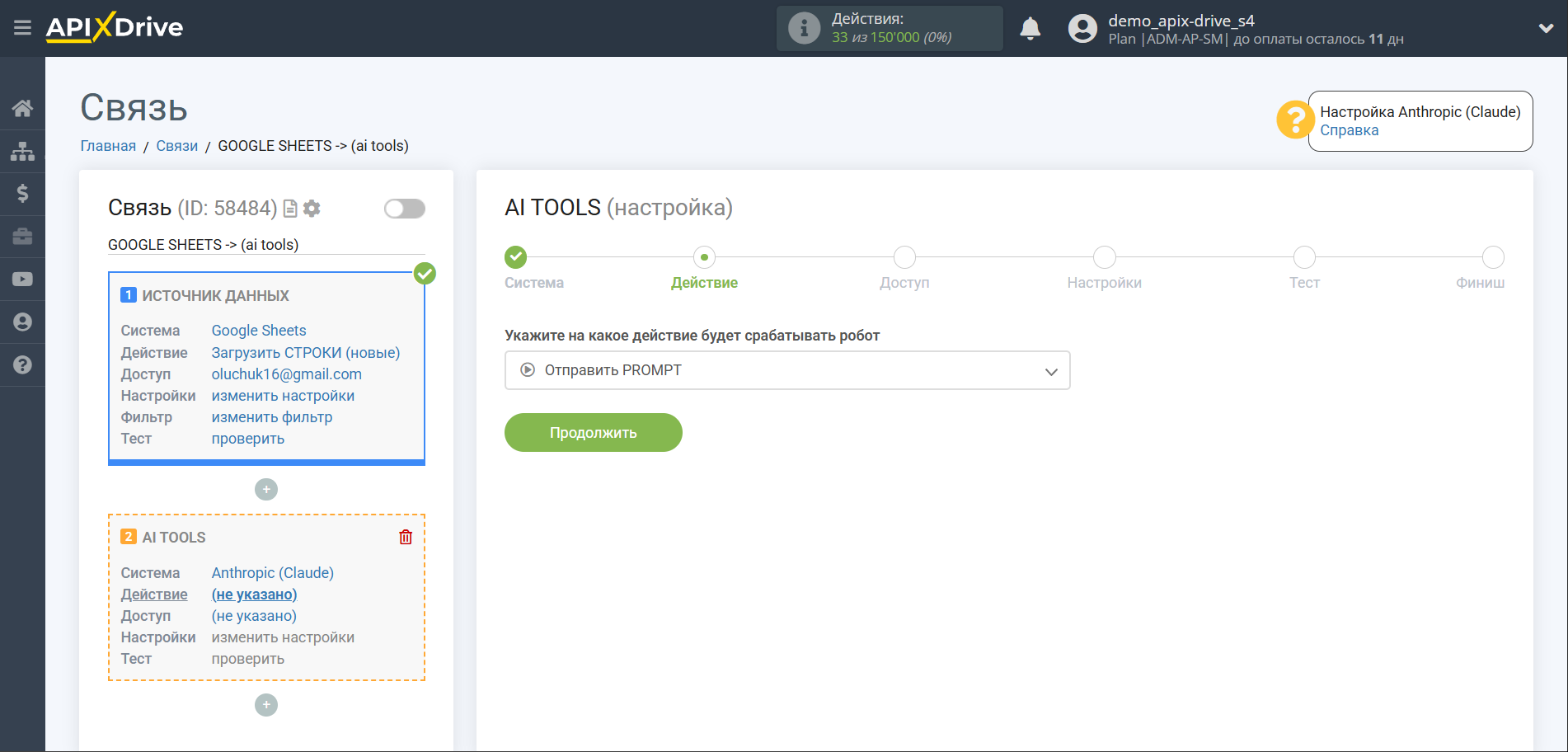Expand the user account menu chevron
Image resolution: width=1568 pixels, height=752 pixels.
click(x=1546, y=29)
